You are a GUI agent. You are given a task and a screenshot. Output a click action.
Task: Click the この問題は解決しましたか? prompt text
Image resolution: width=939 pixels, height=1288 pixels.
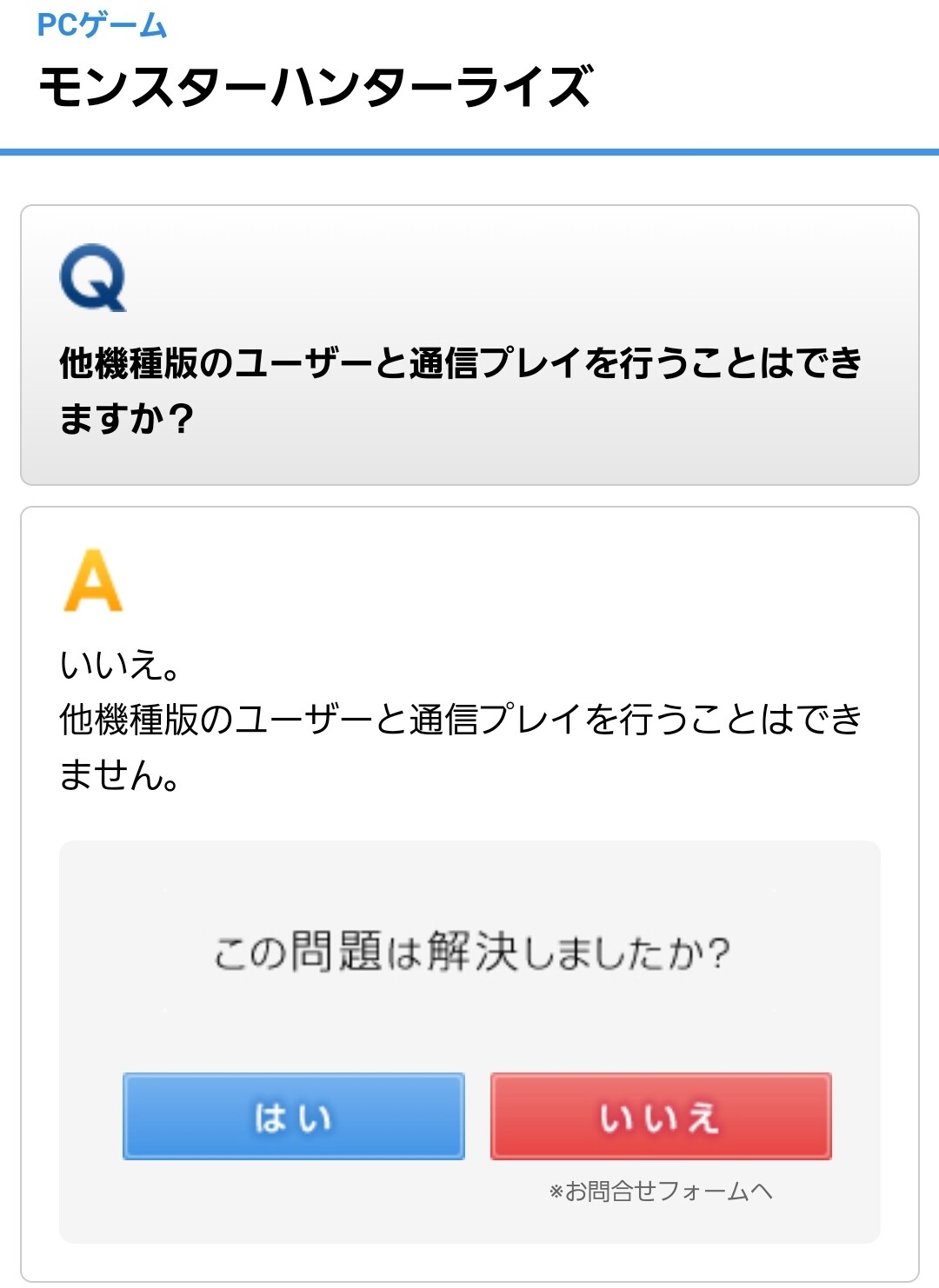pos(470,953)
